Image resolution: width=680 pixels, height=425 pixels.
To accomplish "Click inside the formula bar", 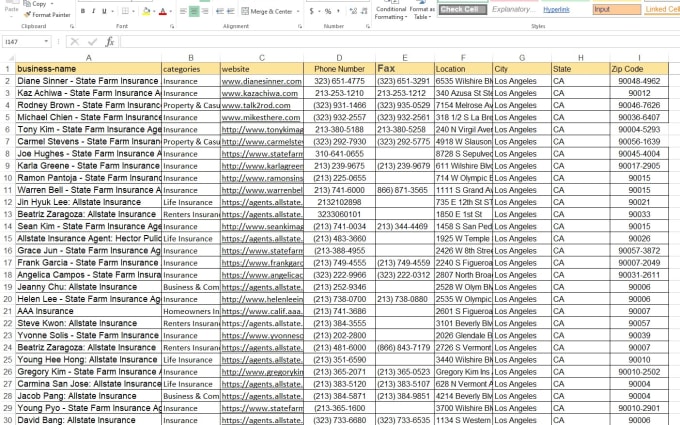I will (x=399, y=42).
